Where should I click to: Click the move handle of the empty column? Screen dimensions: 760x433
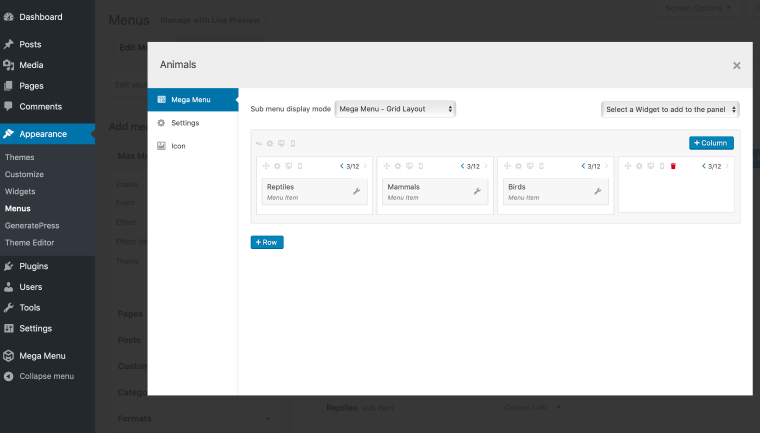pos(628,166)
